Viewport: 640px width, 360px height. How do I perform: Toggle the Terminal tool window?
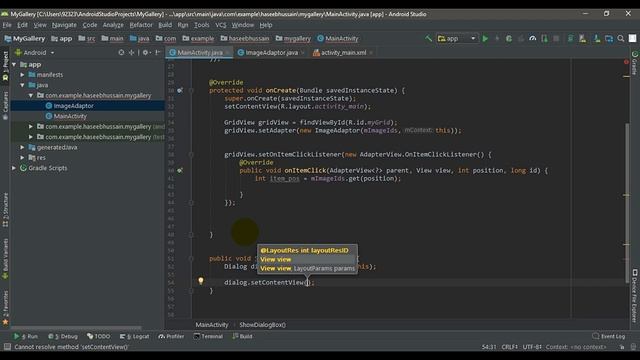pyautogui.click(x=208, y=336)
